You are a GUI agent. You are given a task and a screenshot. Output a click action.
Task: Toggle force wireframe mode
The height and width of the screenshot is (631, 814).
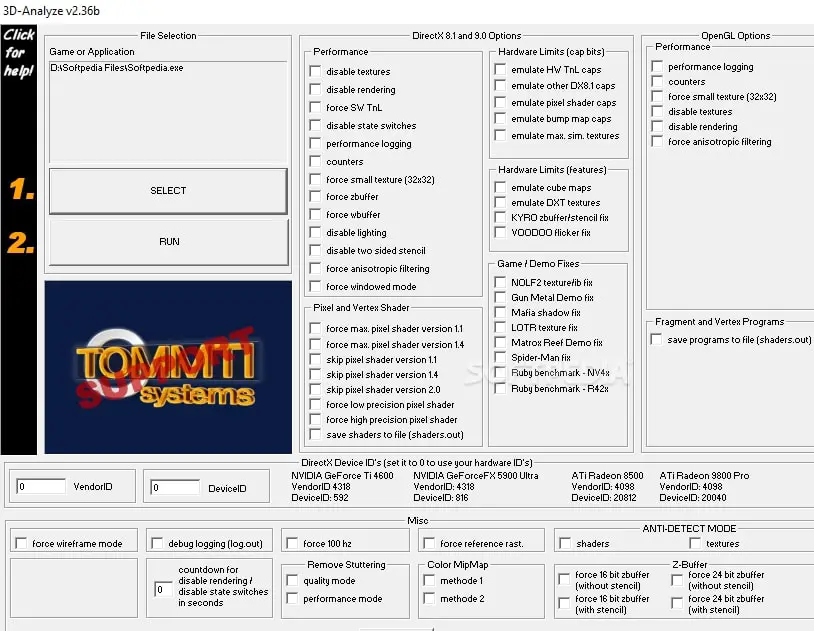click(21, 544)
